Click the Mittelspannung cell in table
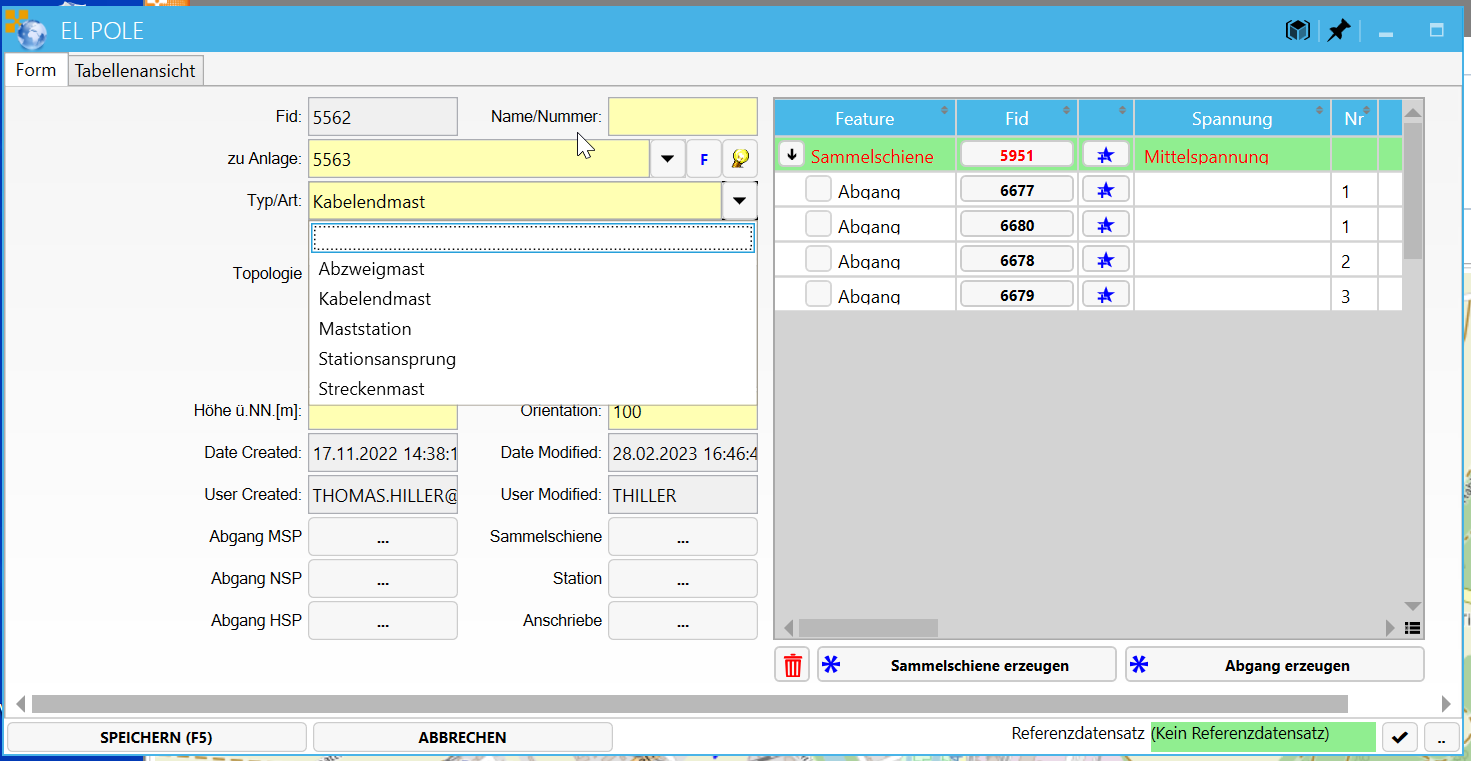Screen dimensions: 1471x761 [x=1232, y=156]
